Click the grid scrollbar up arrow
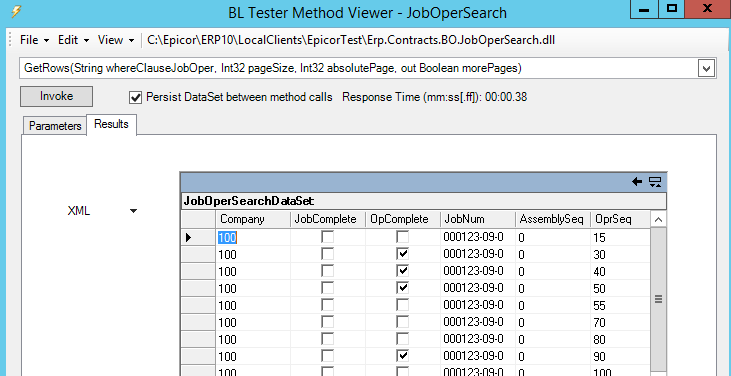 coord(658,219)
